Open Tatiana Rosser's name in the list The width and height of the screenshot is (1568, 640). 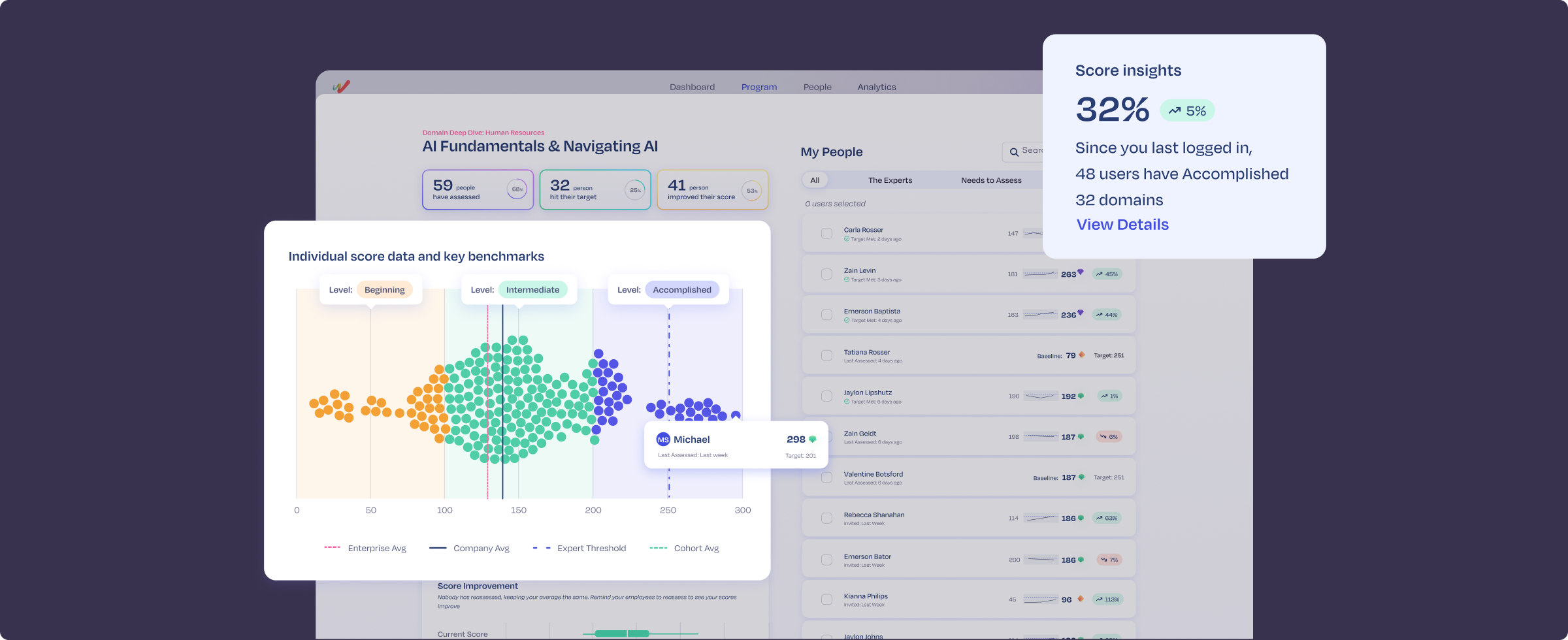tap(866, 352)
